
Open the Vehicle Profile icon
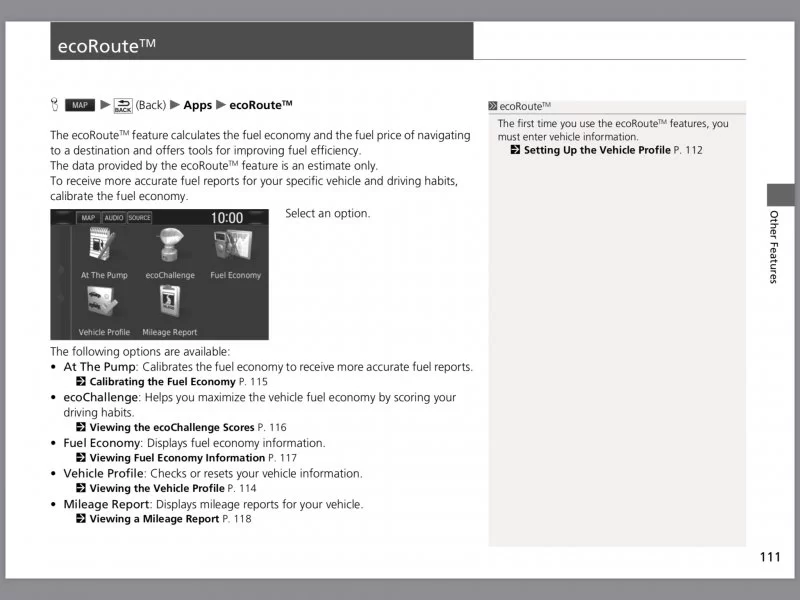coord(104,305)
